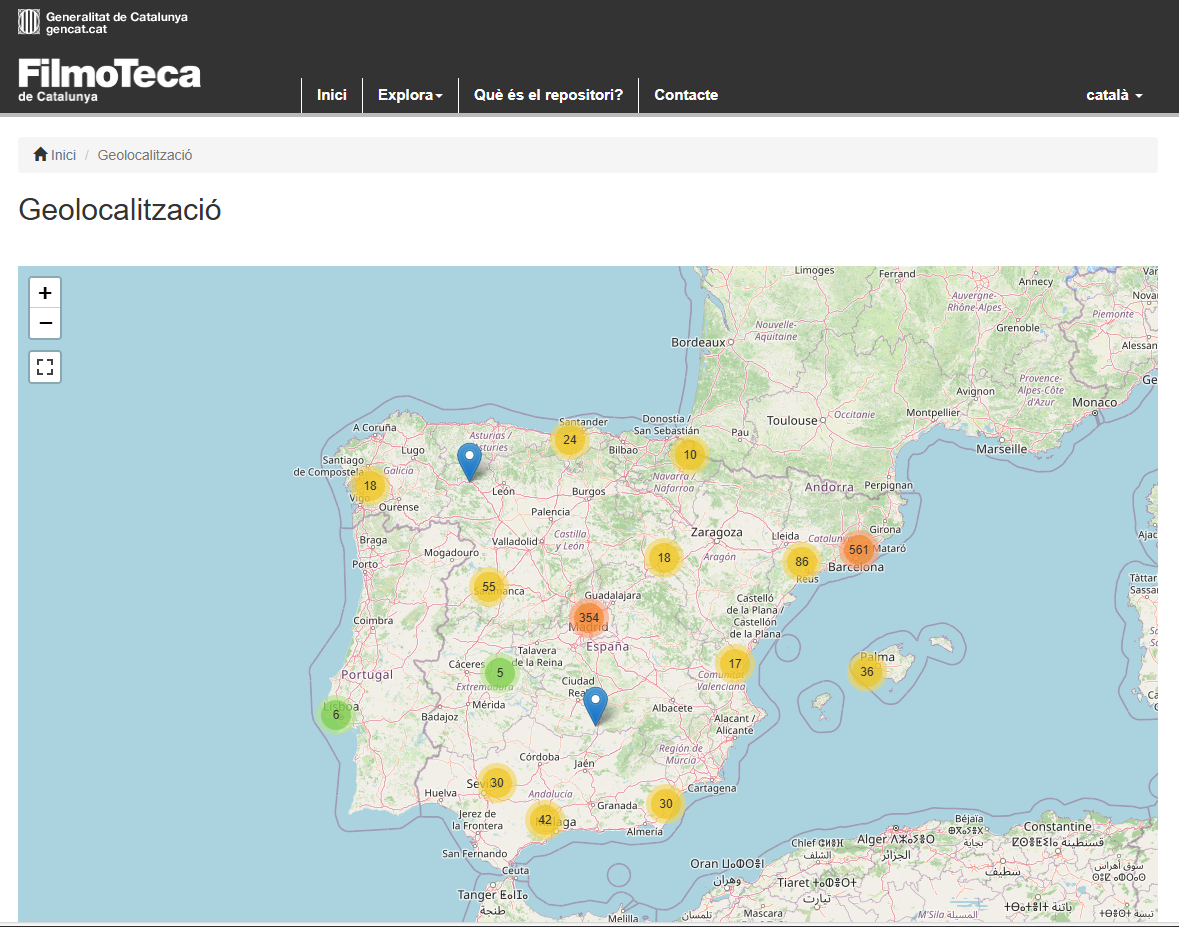The height and width of the screenshot is (927, 1179).
Task: Click the Andorra label on map
Action: tap(829, 487)
